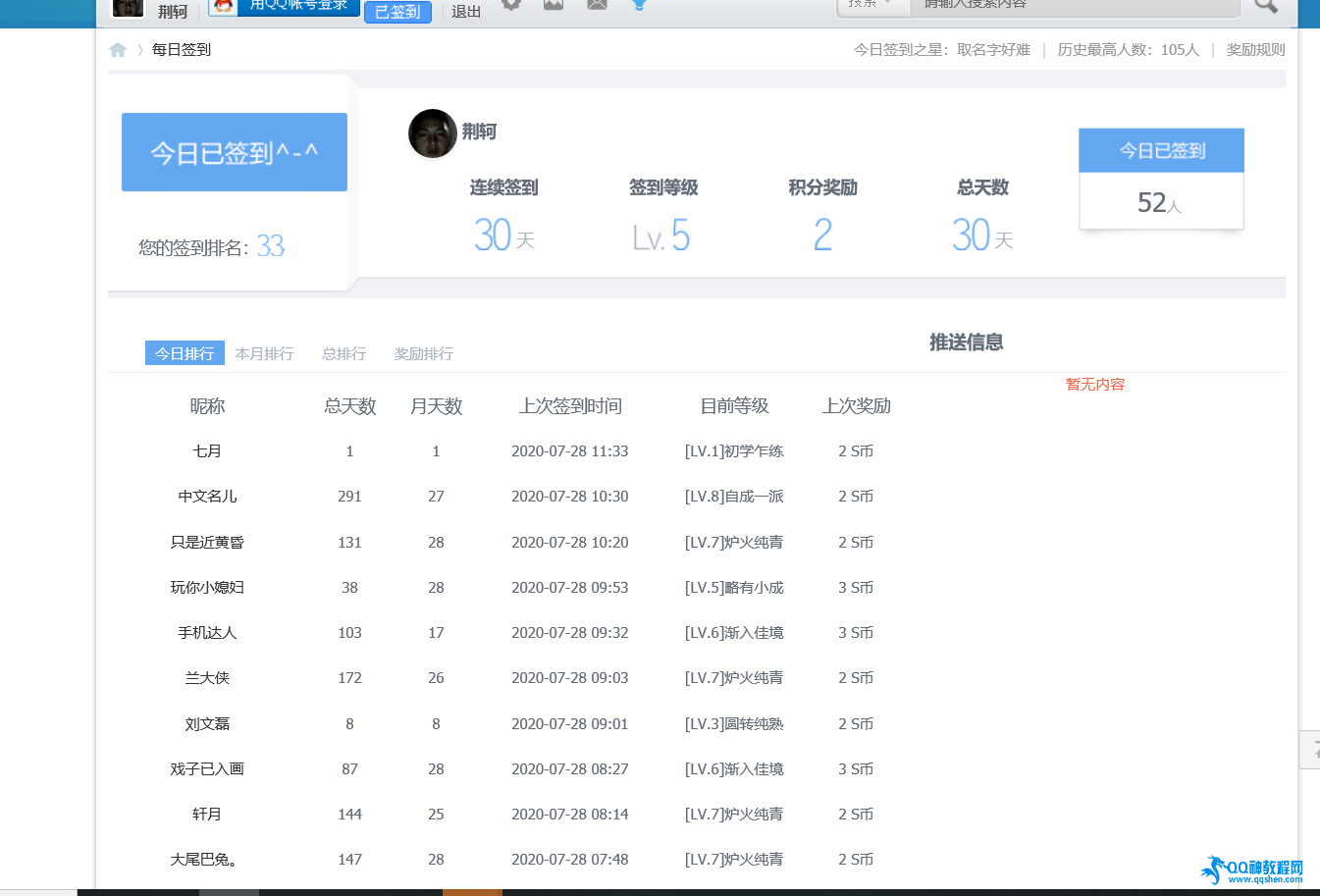Click the 目前等级 column header
This screenshot has height=896, width=1320.
pos(734,406)
